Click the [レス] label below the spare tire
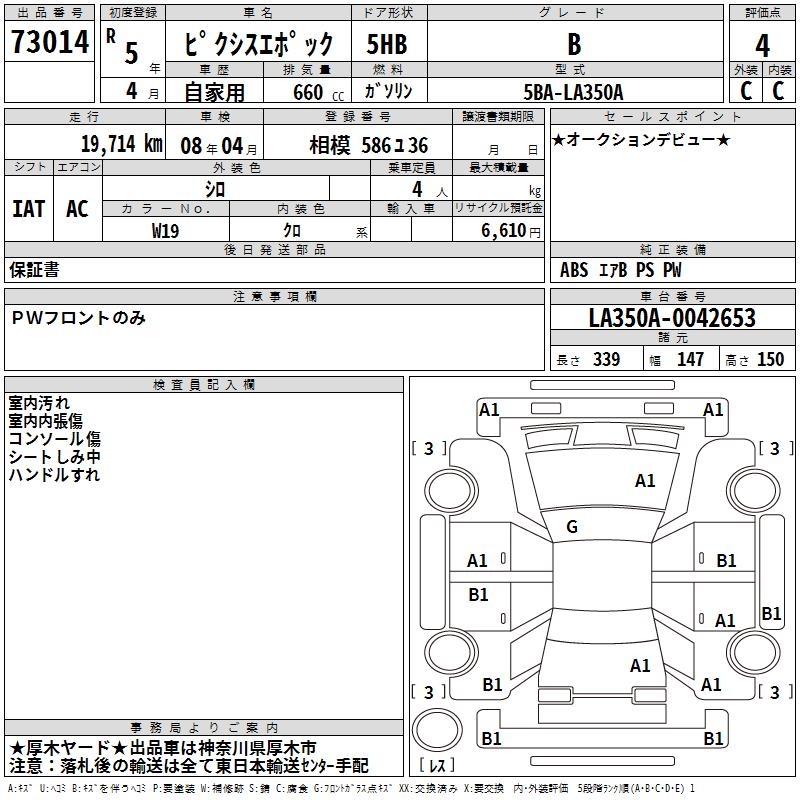Image resolution: width=800 pixels, height=800 pixels. 437,765
